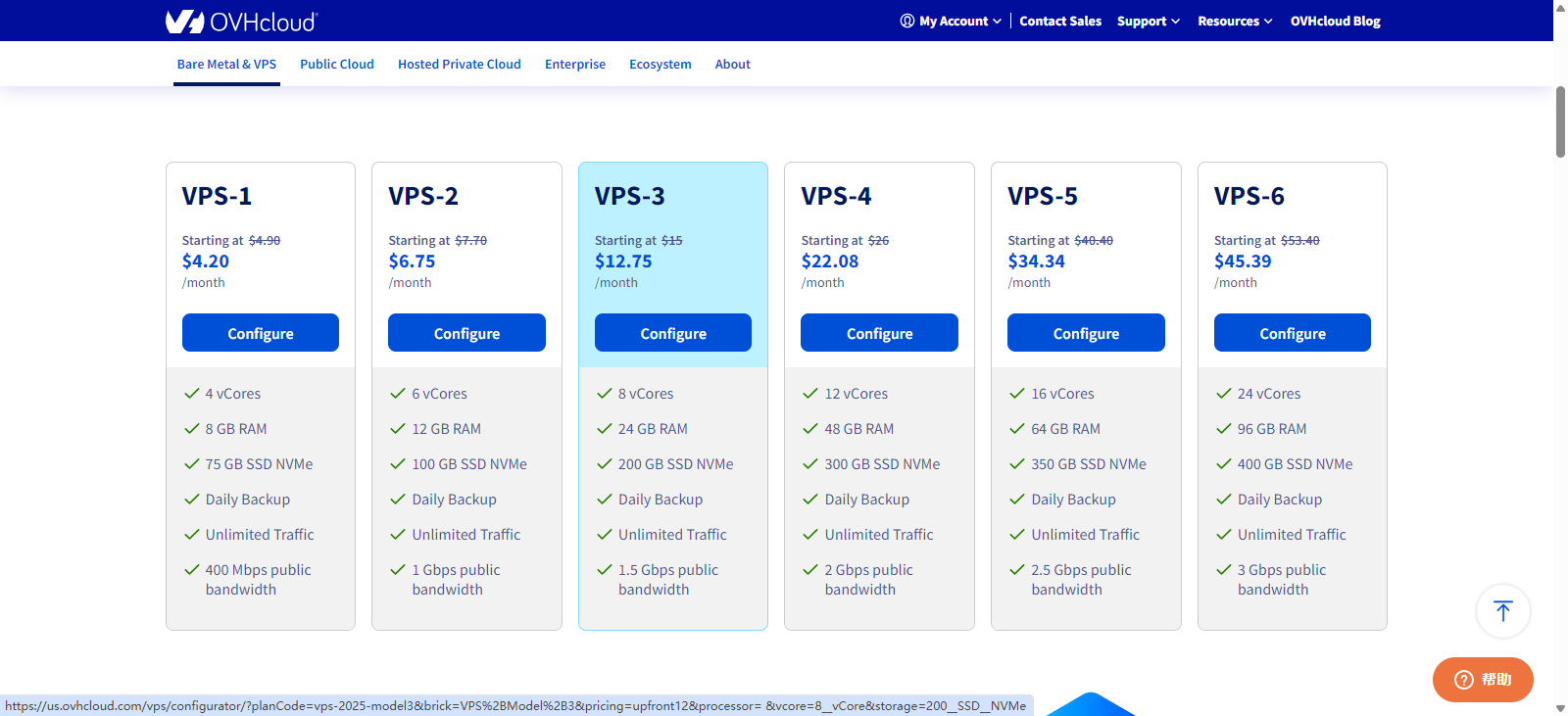Open the My Account dropdown
Image resolution: width=1568 pixels, height=716 pixels.
pyautogui.click(x=952, y=21)
